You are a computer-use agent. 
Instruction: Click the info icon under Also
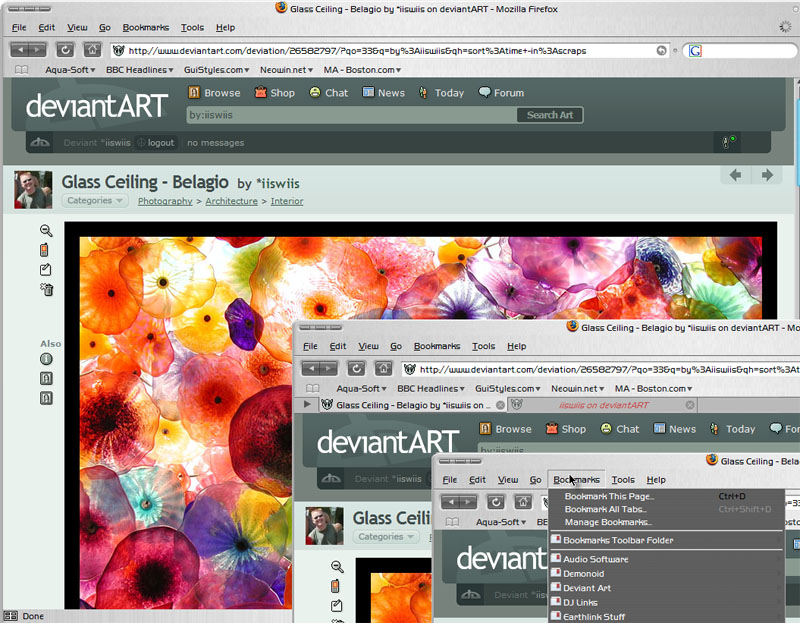(x=46, y=359)
